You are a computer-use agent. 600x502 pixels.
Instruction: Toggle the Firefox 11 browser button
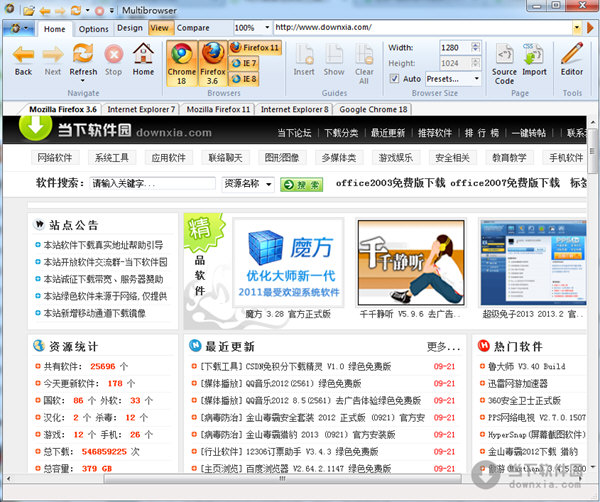255,48
